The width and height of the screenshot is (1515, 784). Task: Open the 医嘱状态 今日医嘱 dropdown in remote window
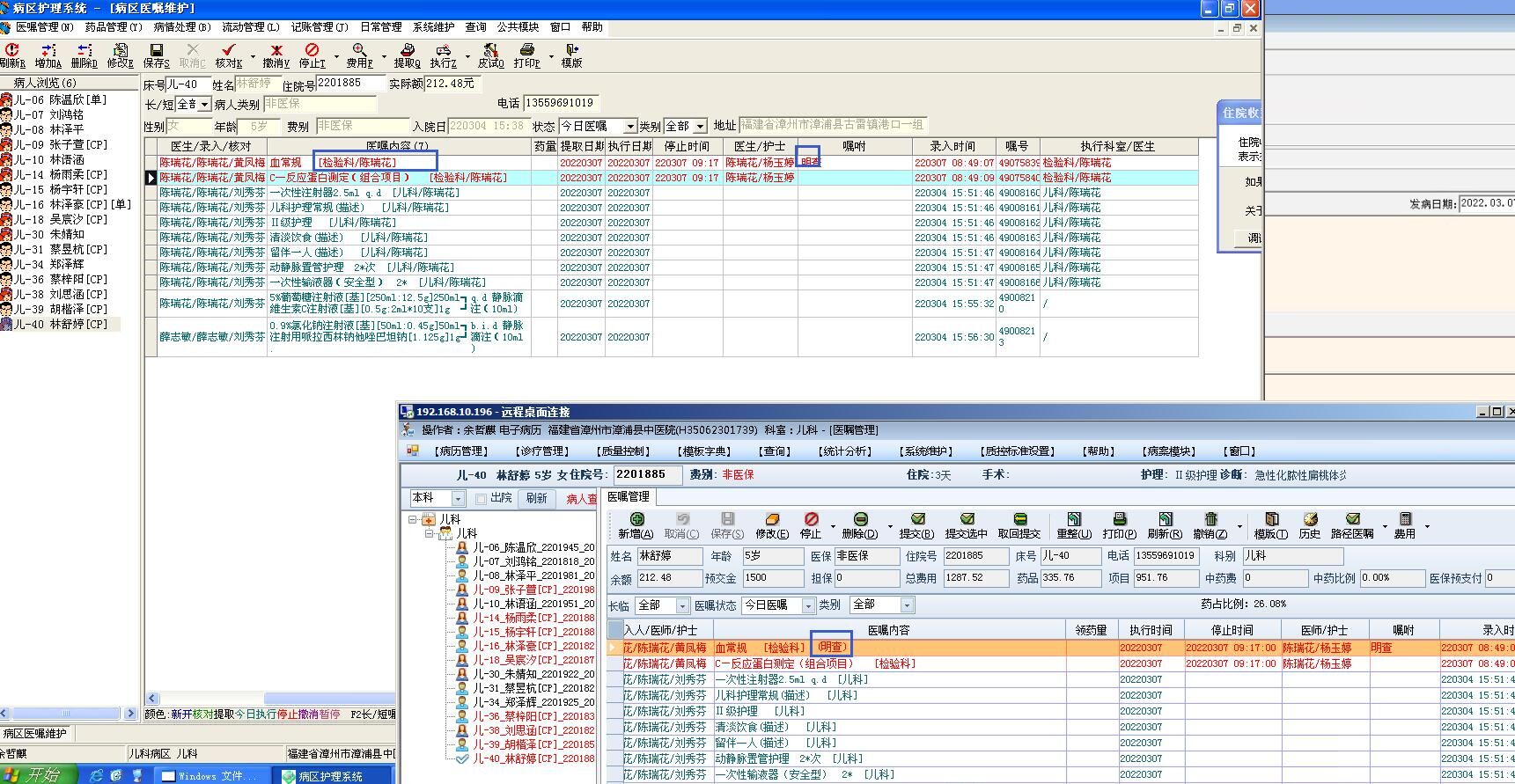click(x=808, y=606)
